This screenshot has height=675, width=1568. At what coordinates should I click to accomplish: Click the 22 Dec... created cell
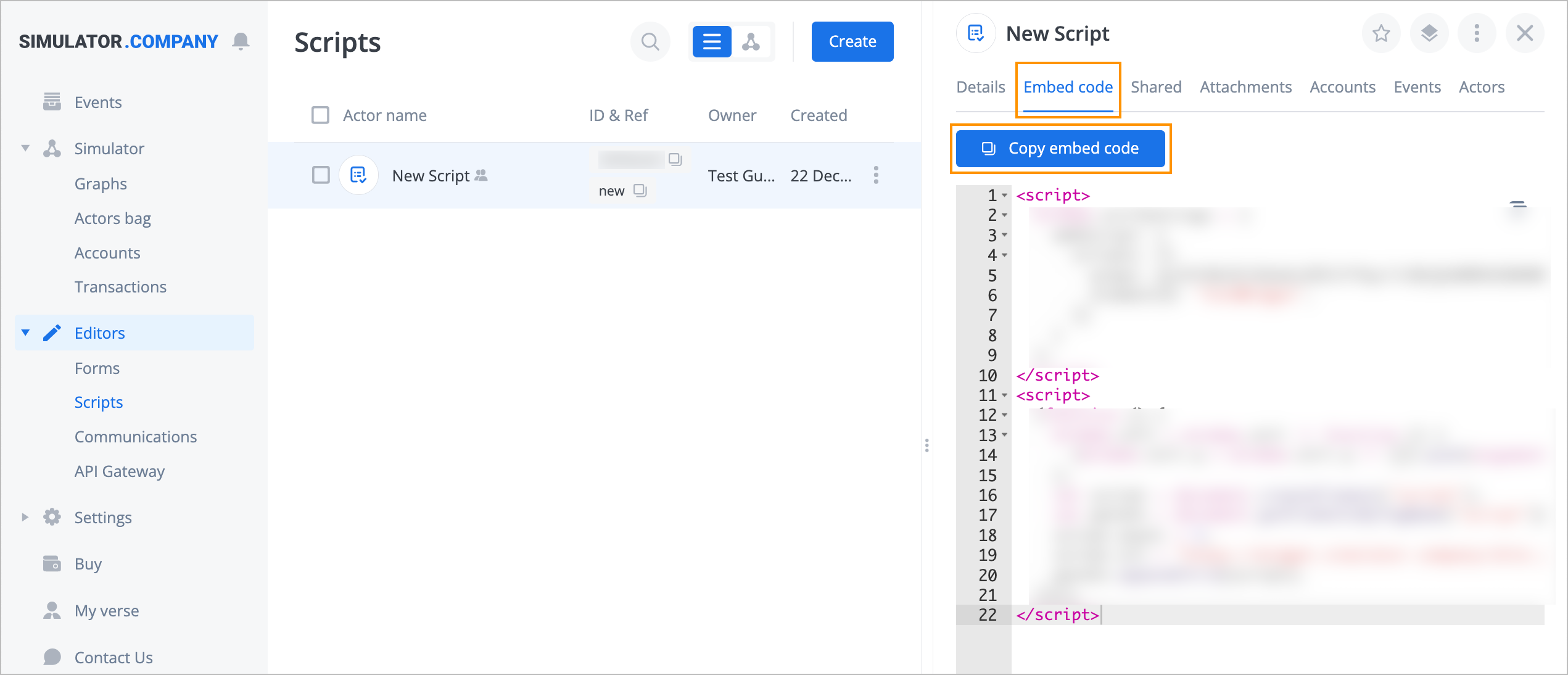(x=821, y=175)
